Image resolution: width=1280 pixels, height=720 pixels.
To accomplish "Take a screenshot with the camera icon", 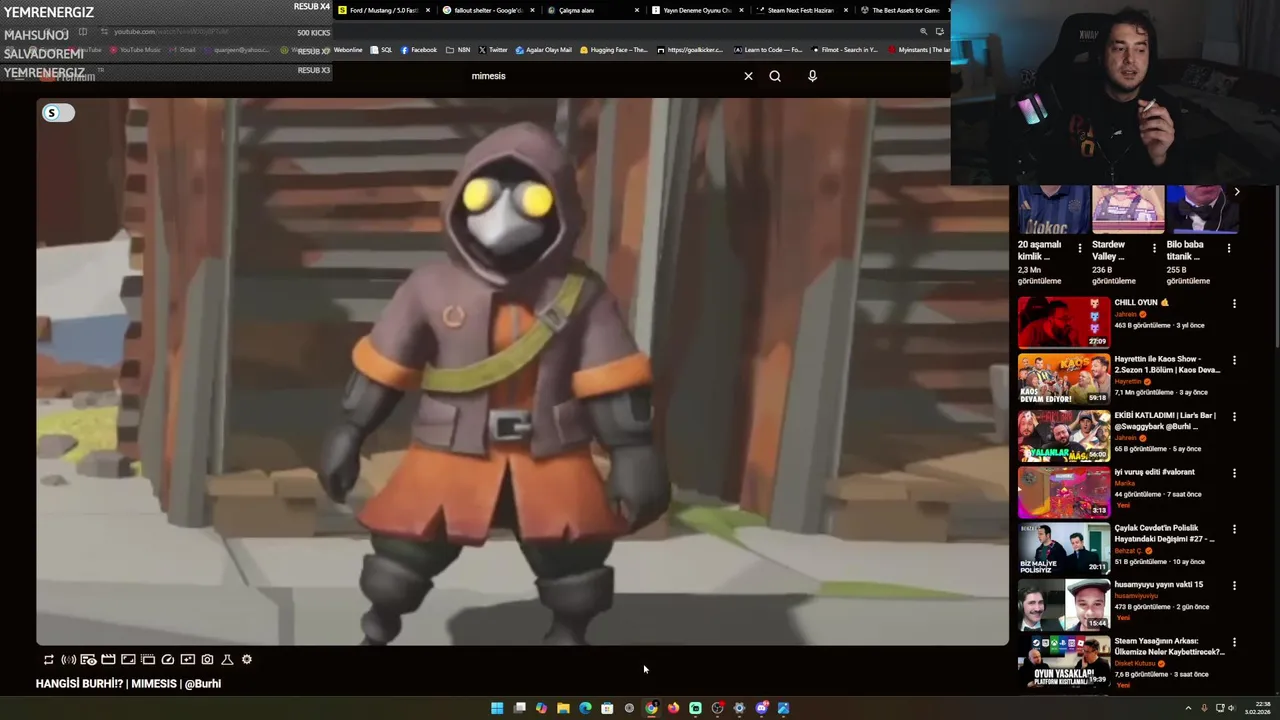I will pyautogui.click(x=207, y=660).
